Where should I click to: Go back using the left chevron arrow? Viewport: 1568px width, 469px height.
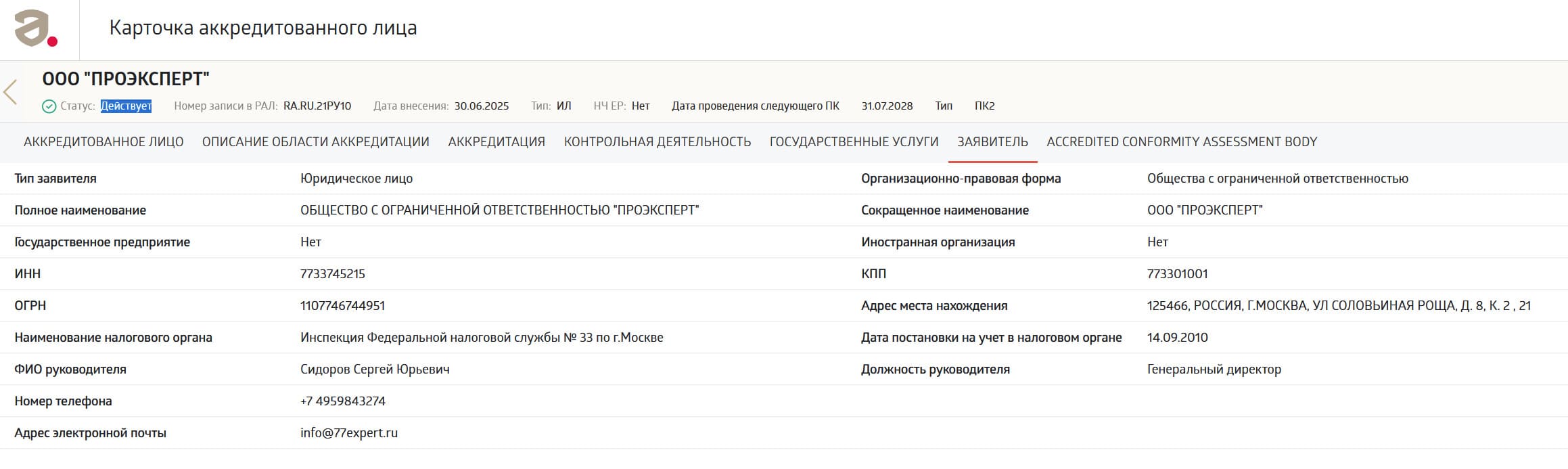coord(10,92)
